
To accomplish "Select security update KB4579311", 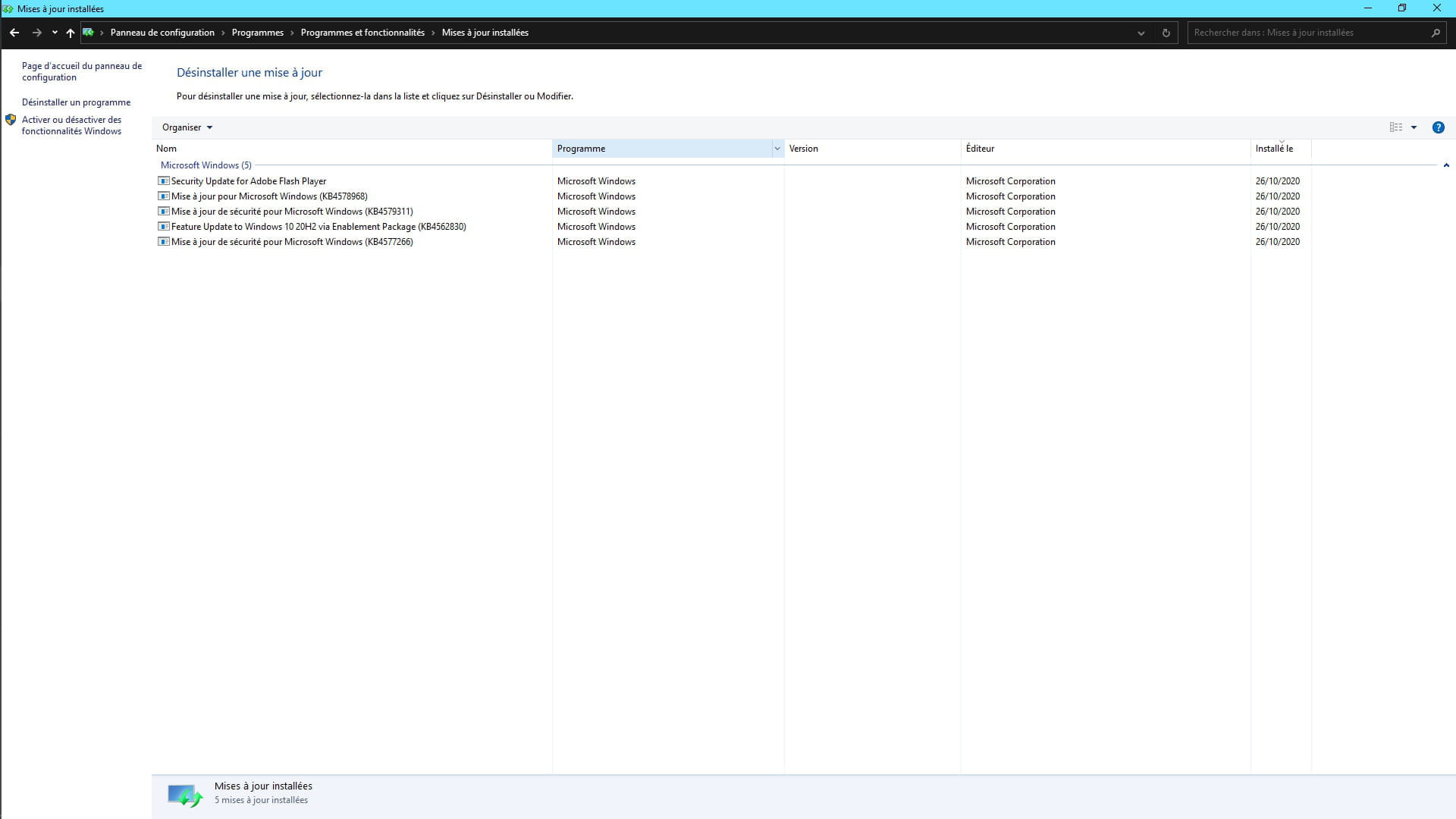I will (x=292, y=212).
